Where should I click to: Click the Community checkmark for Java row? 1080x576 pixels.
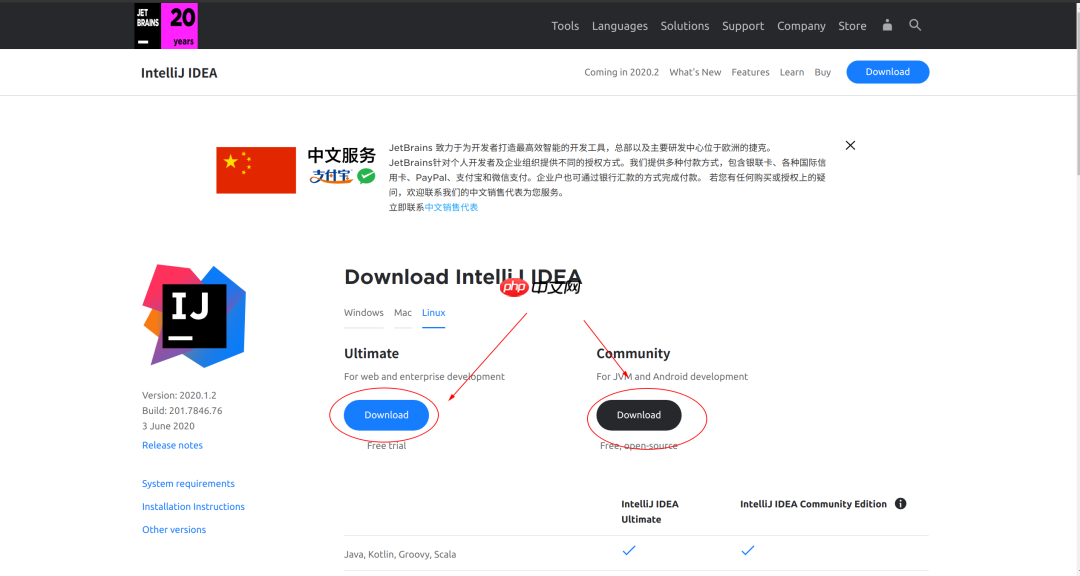(x=748, y=551)
